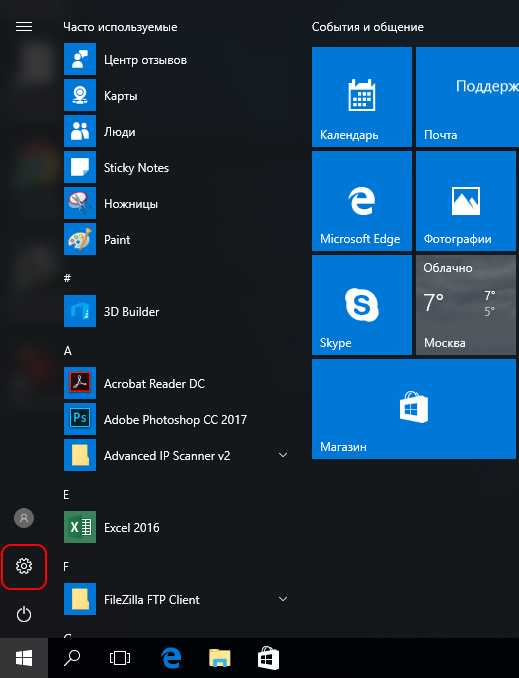Click the Sticky Notes label
Screen dimensions: 519x678
coord(136,167)
